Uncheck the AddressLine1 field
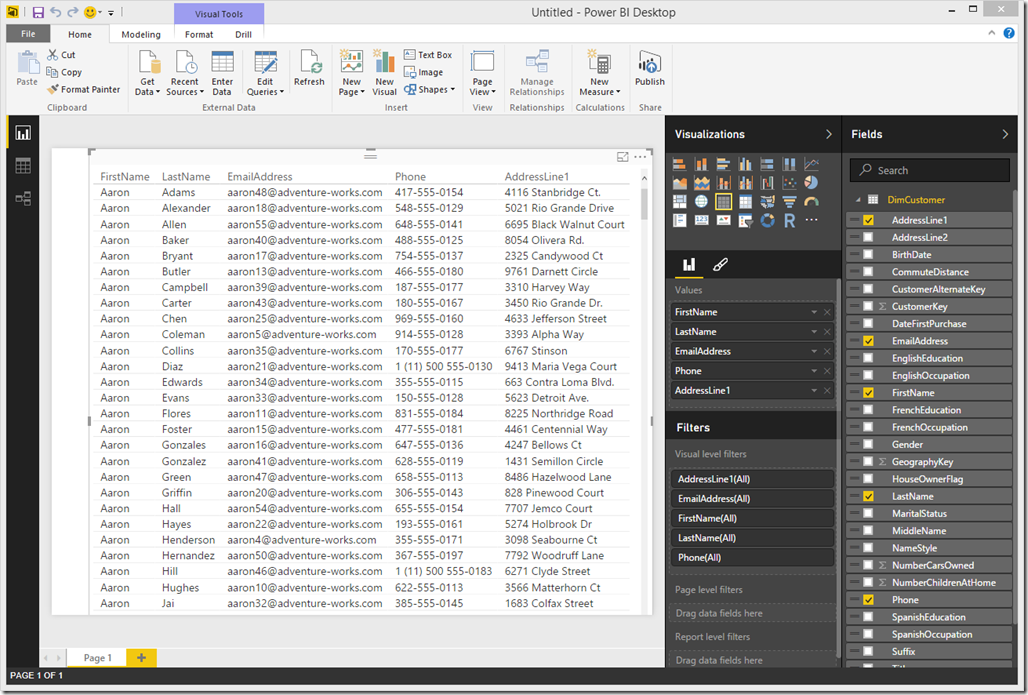1028x695 pixels. pyautogui.click(x=868, y=220)
